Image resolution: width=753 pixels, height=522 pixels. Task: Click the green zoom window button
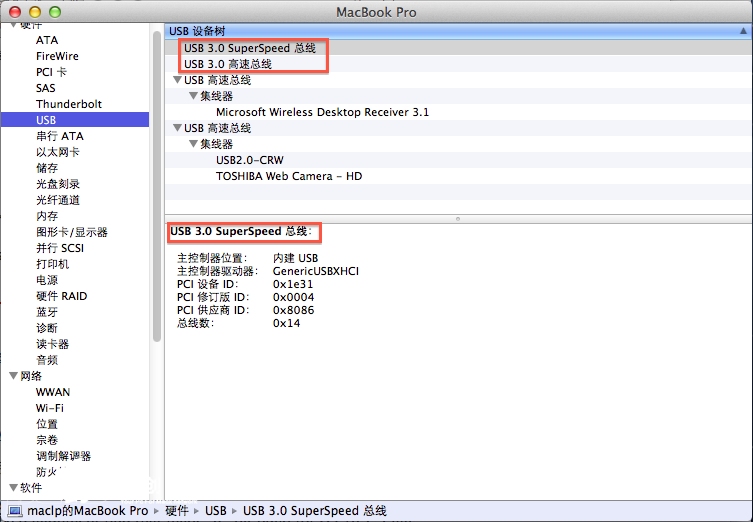pyautogui.click(x=55, y=11)
